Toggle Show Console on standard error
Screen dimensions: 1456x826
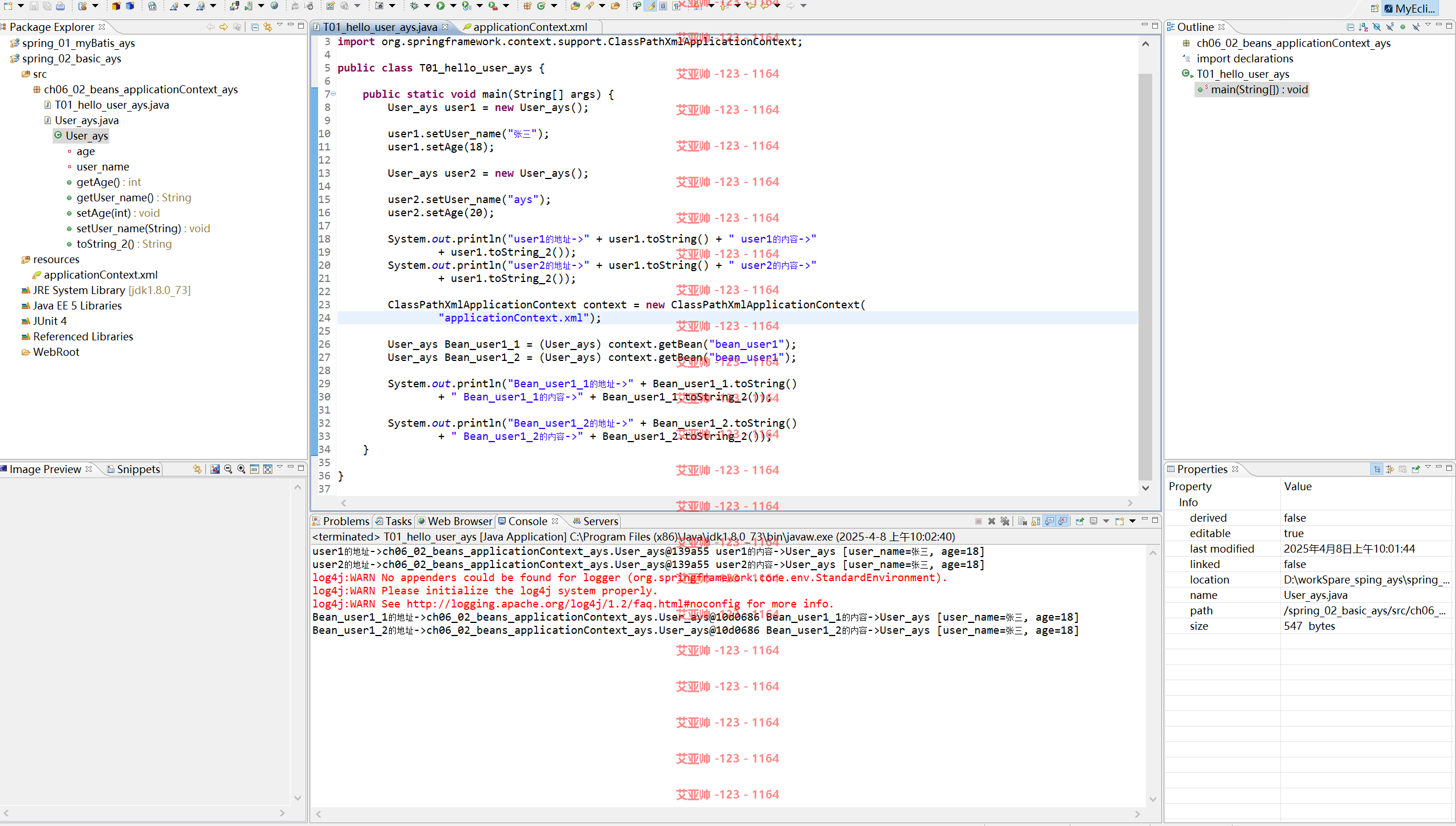[x=1063, y=521]
